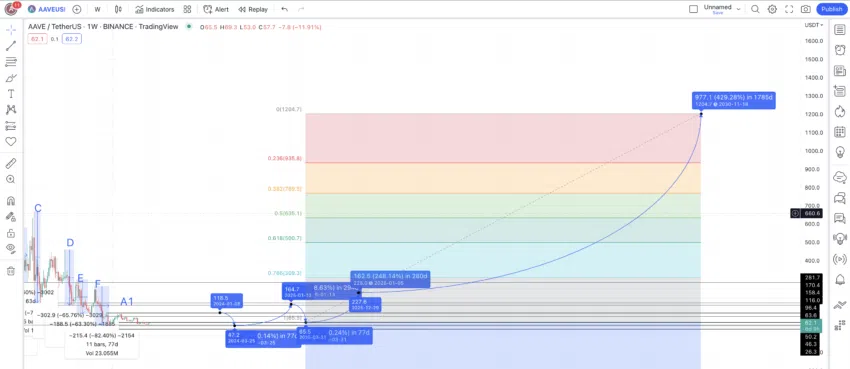Viewport: 850px width, 369px height.
Task: Open the USDT currency dropdown
Action: point(813,25)
